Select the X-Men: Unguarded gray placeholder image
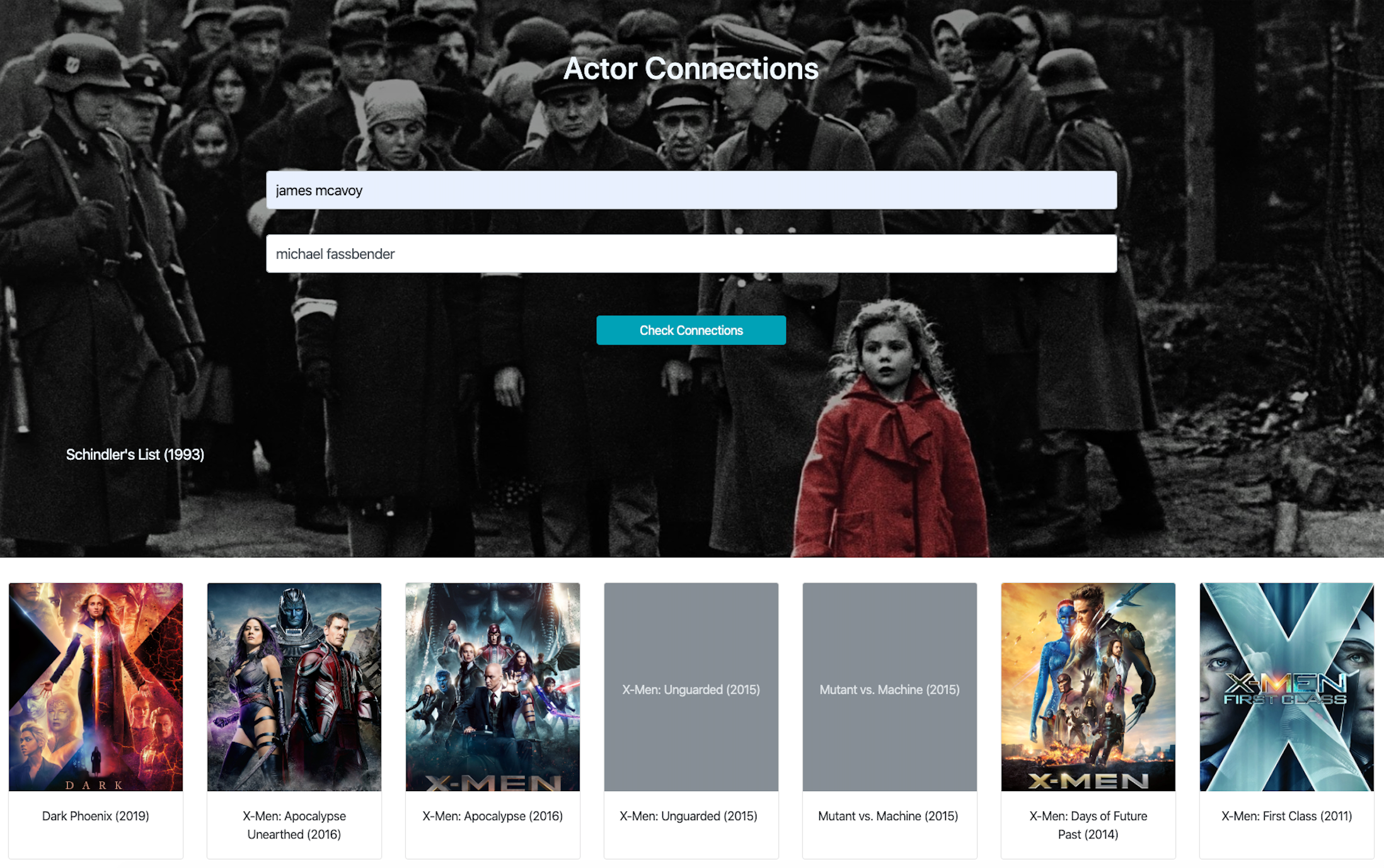The height and width of the screenshot is (868, 1384). pos(691,687)
